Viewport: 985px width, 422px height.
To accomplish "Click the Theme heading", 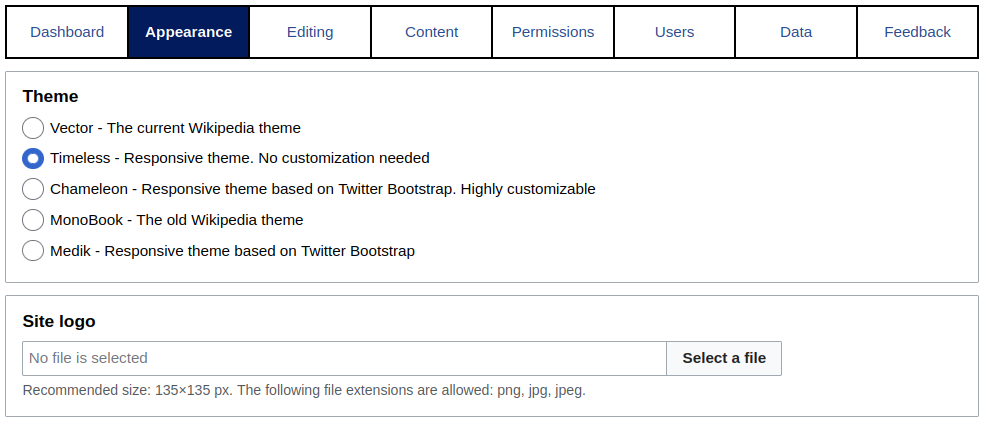I will coord(50,97).
